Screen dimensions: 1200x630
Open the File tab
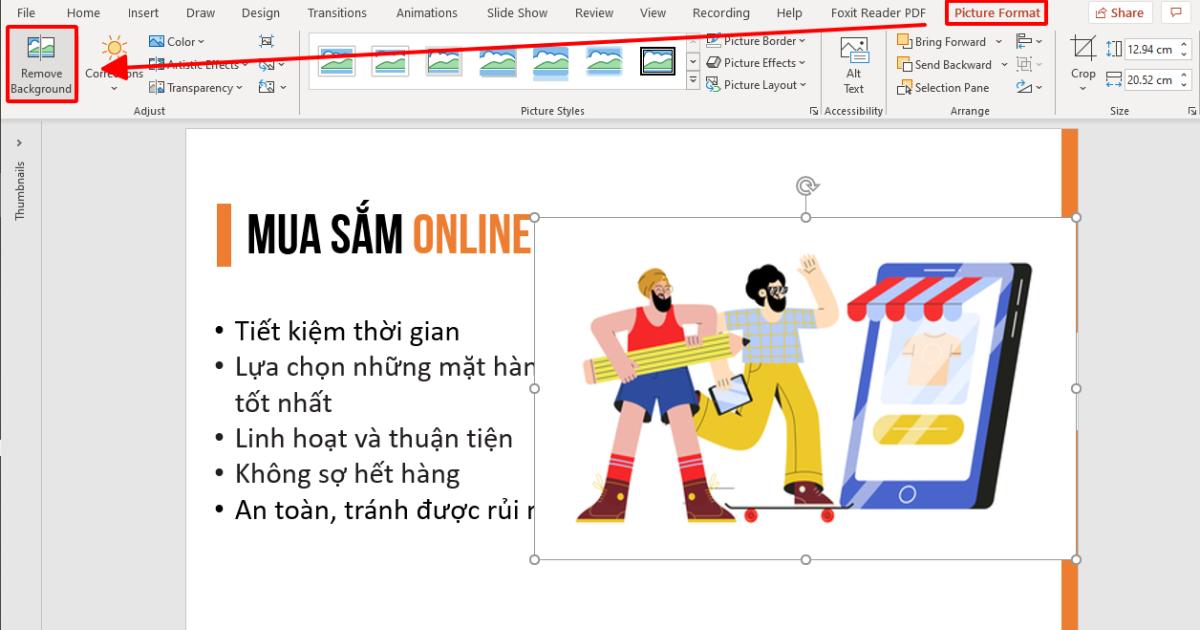pos(26,13)
